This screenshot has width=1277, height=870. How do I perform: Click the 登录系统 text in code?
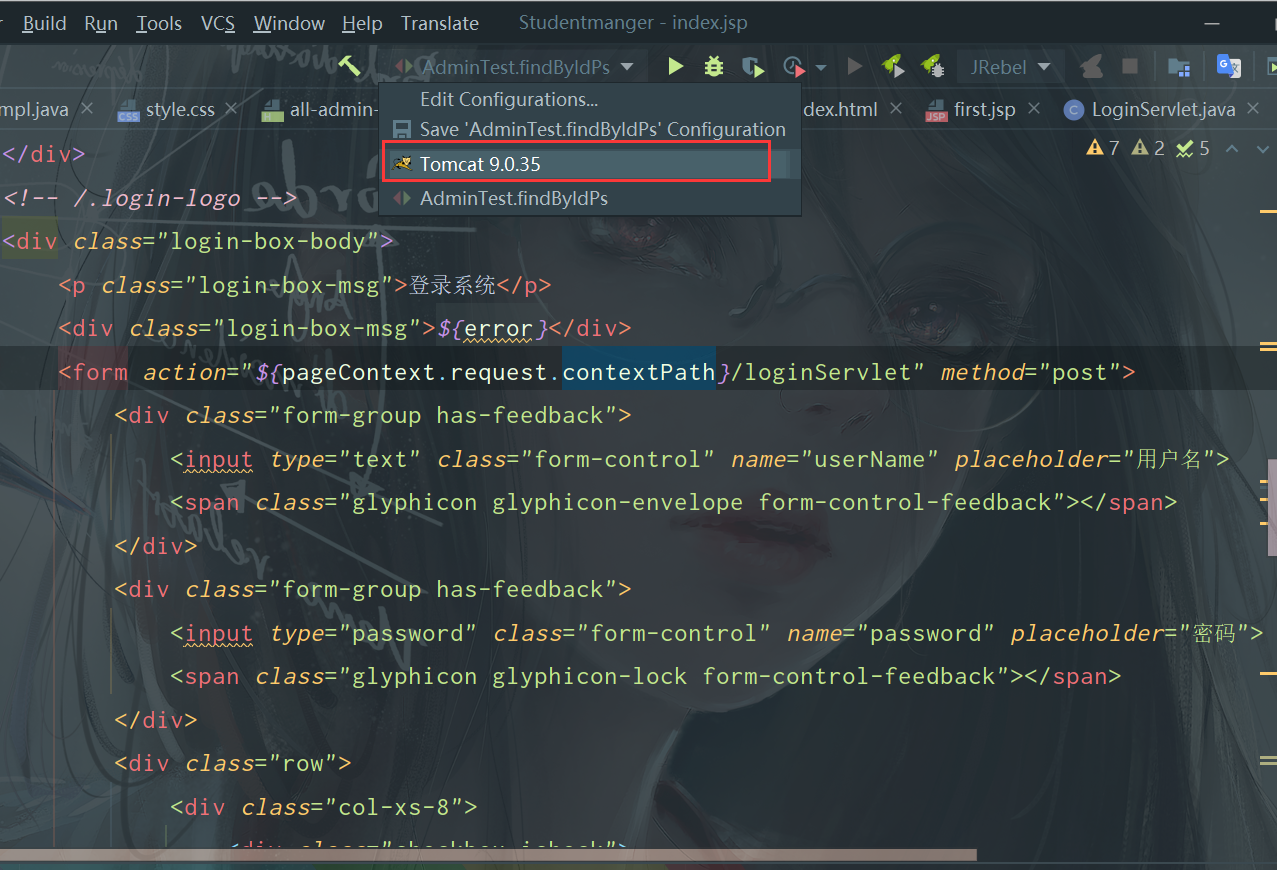click(452, 285)
